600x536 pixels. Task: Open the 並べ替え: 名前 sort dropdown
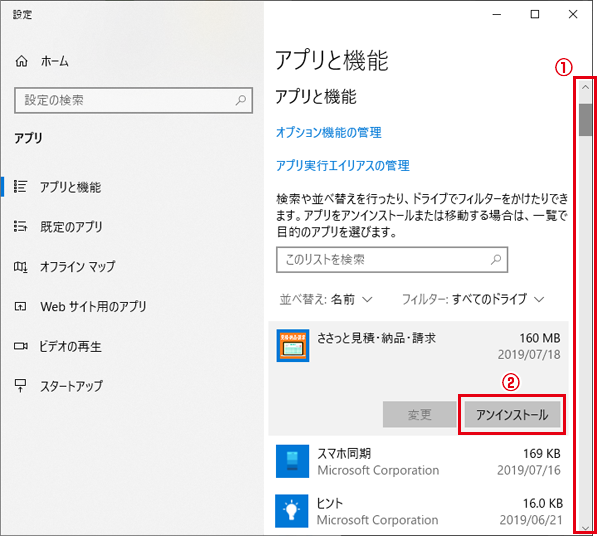[x=325, y=299]
